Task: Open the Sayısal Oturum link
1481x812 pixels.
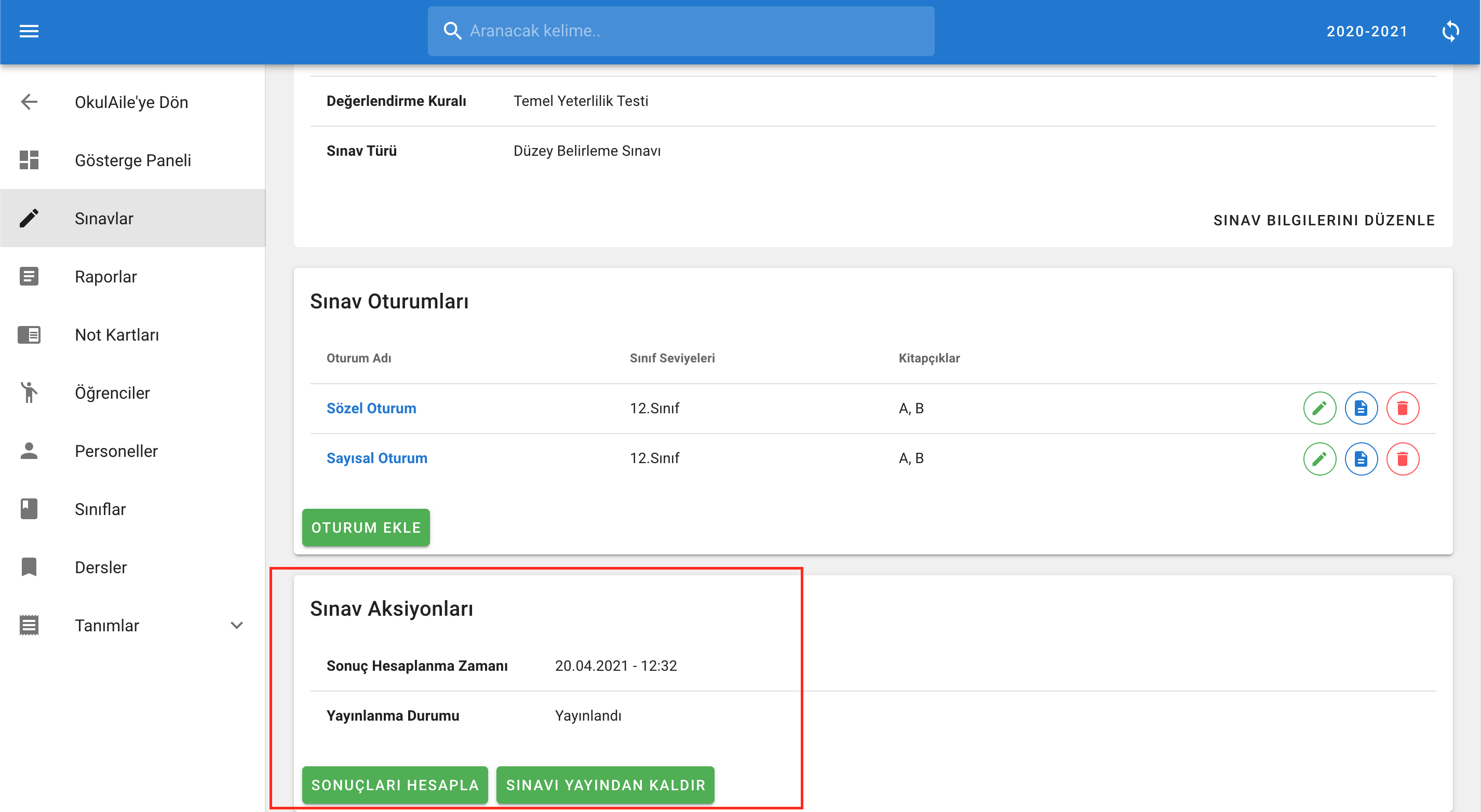Action: [377, 458]
